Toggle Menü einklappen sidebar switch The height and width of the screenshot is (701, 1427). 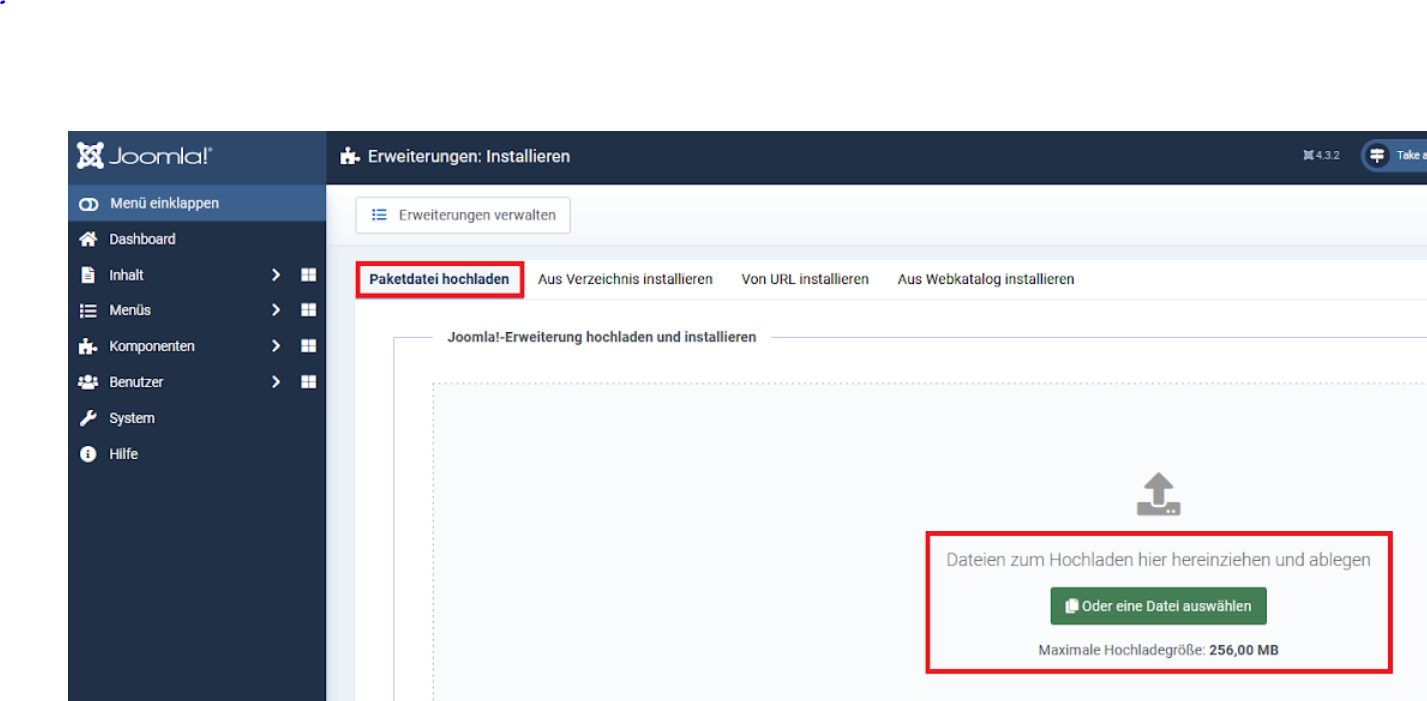click(89, 204)
